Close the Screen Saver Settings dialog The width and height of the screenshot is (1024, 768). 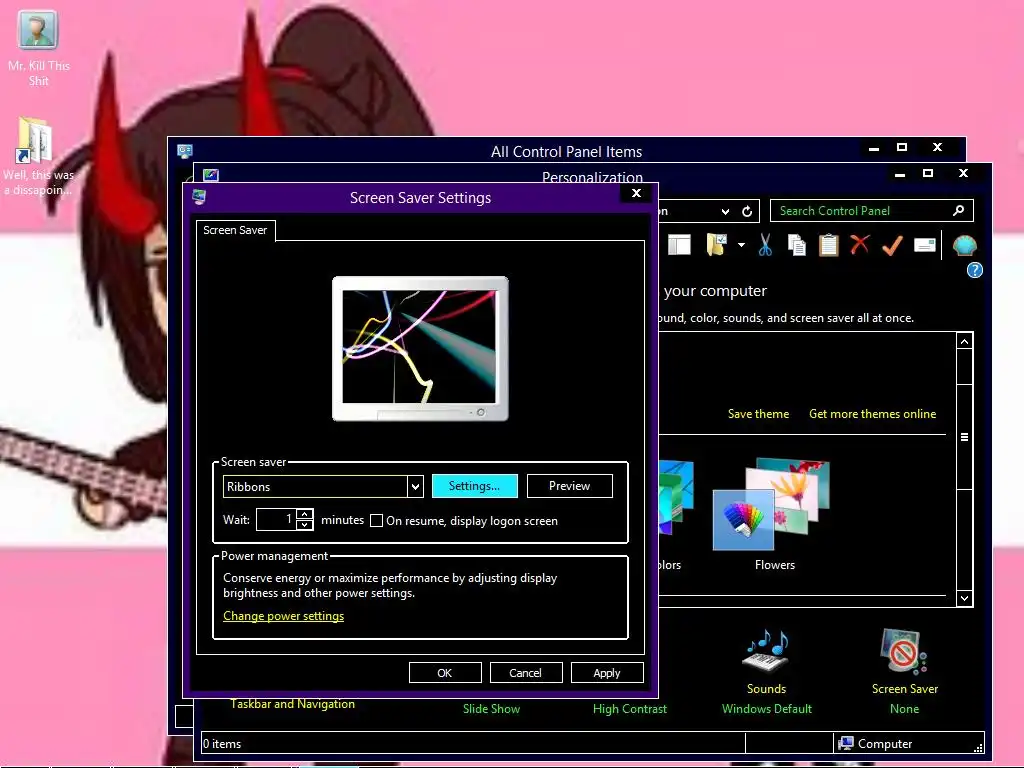tap(637, 193)
